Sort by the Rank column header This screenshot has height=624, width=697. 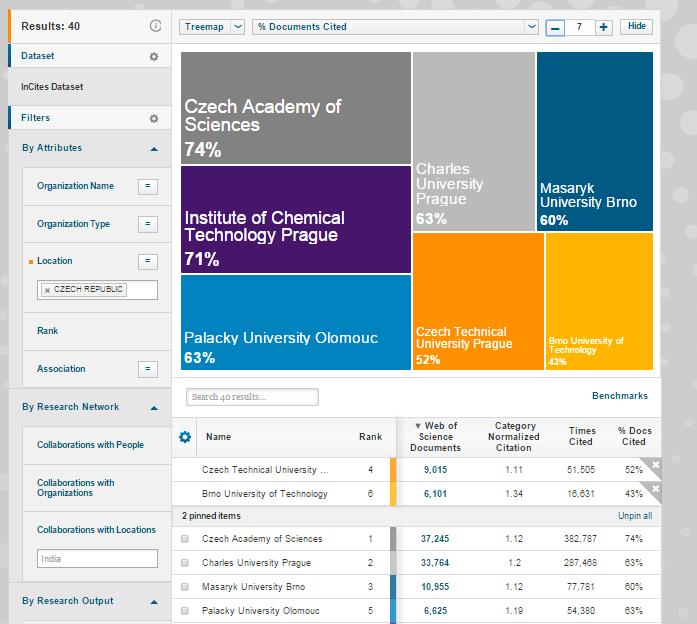[x=370, y=437]
